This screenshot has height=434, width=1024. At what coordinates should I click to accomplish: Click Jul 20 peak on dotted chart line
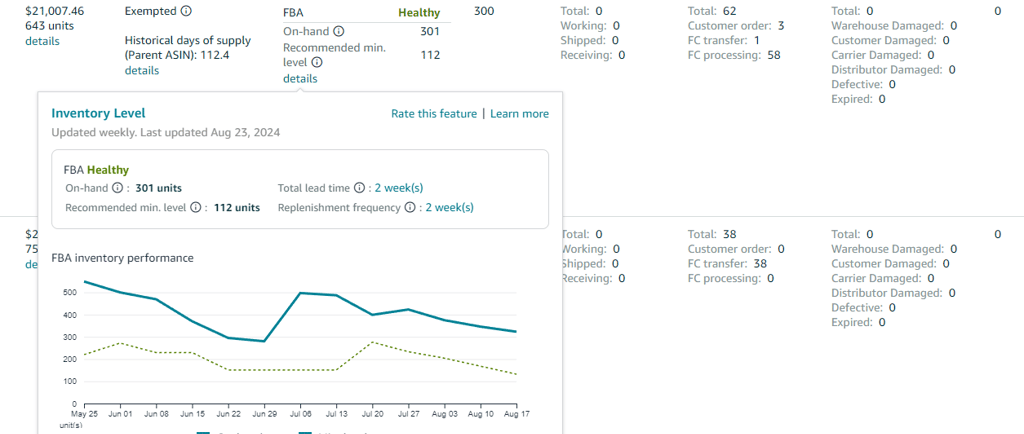(373, 342)
